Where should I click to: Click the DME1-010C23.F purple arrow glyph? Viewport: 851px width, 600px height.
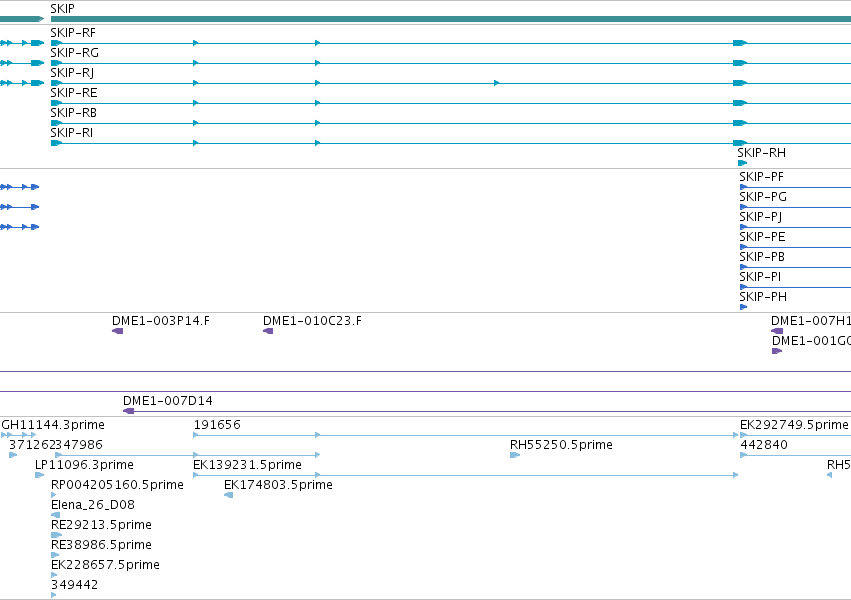[268, 331]
